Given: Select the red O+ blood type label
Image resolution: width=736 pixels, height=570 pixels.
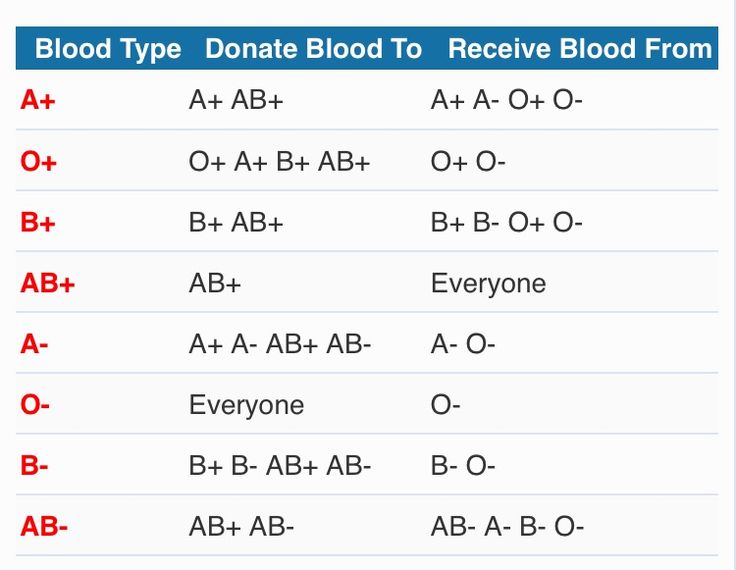Looking at the screenshot, I should 38,162.
